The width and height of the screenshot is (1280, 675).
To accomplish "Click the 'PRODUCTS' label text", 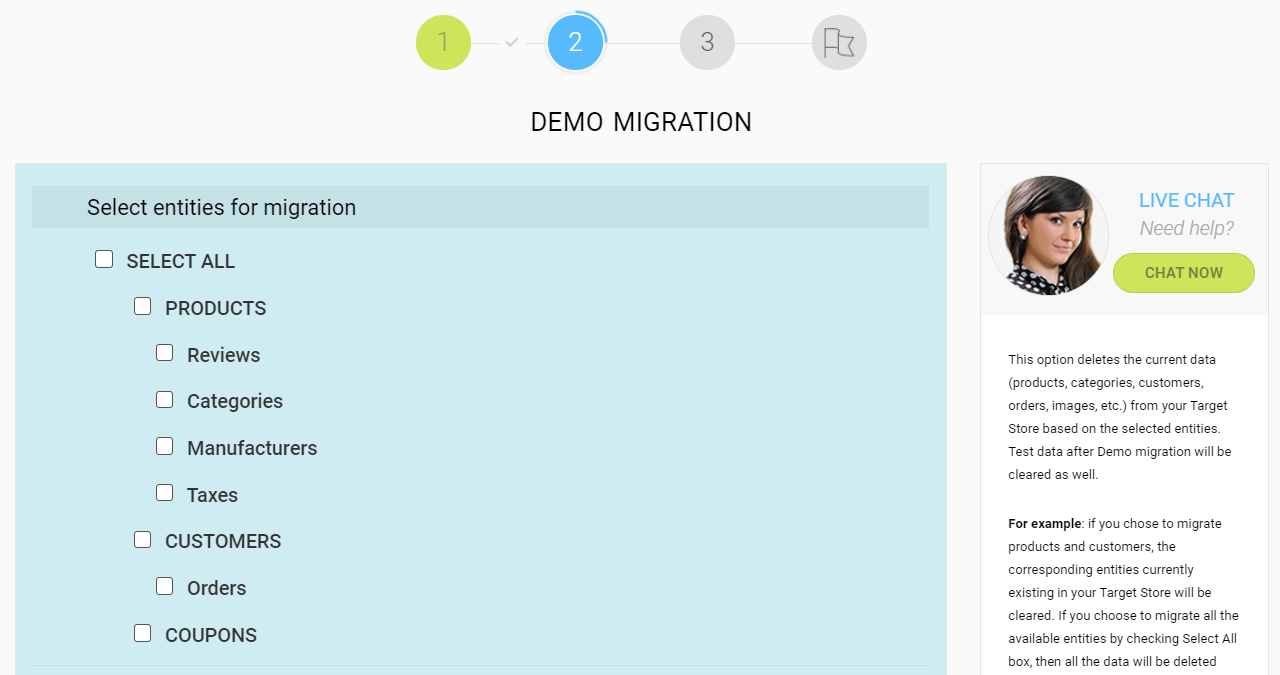I will [x=216, y=308].
